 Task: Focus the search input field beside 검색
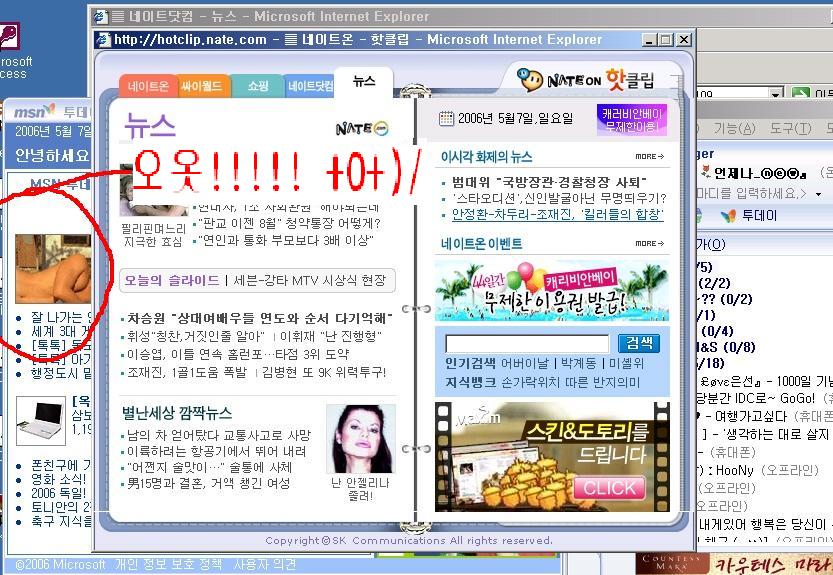click(526, 344)
